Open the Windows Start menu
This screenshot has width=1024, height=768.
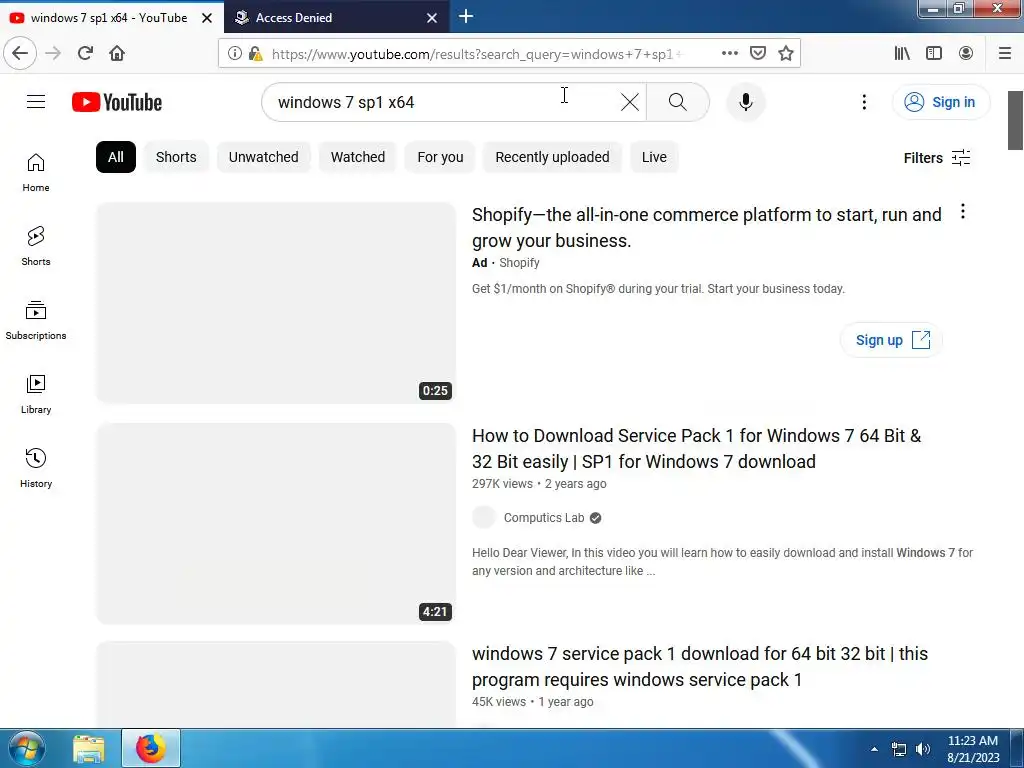point(26,748)
